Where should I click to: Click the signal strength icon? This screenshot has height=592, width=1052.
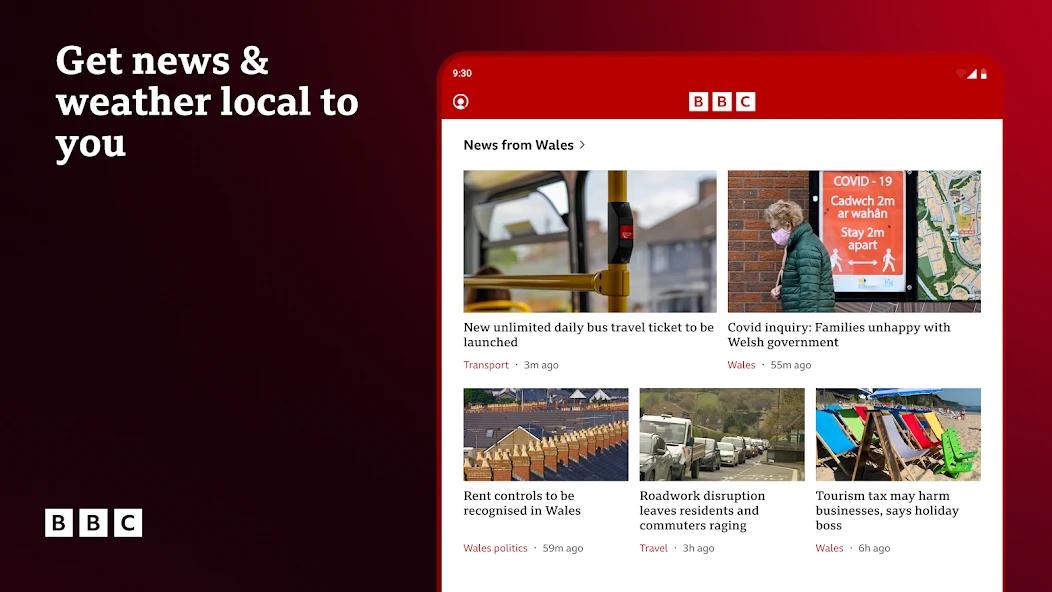[972, 73]
